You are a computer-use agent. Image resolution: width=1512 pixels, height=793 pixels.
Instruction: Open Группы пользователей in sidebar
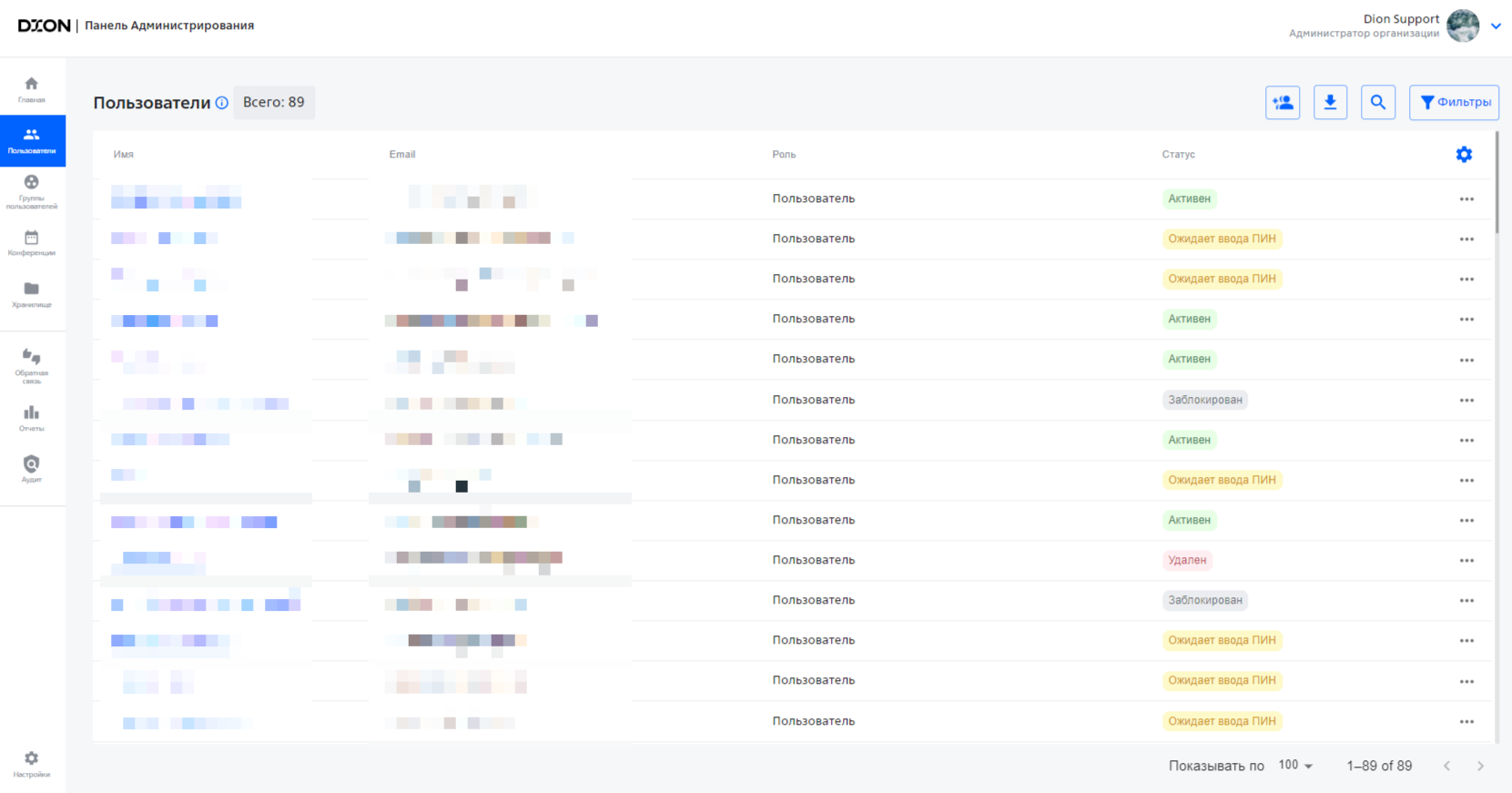coord(32,191)
